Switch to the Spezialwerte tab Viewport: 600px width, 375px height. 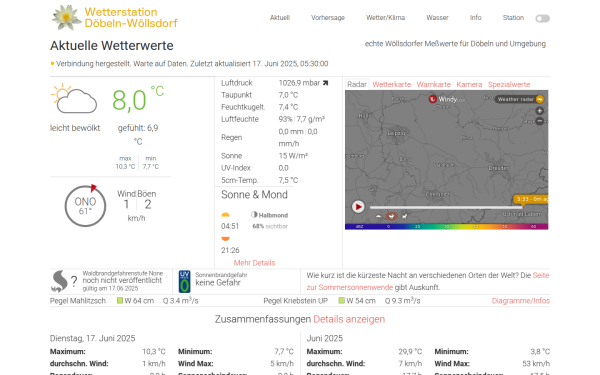point(509,85)
